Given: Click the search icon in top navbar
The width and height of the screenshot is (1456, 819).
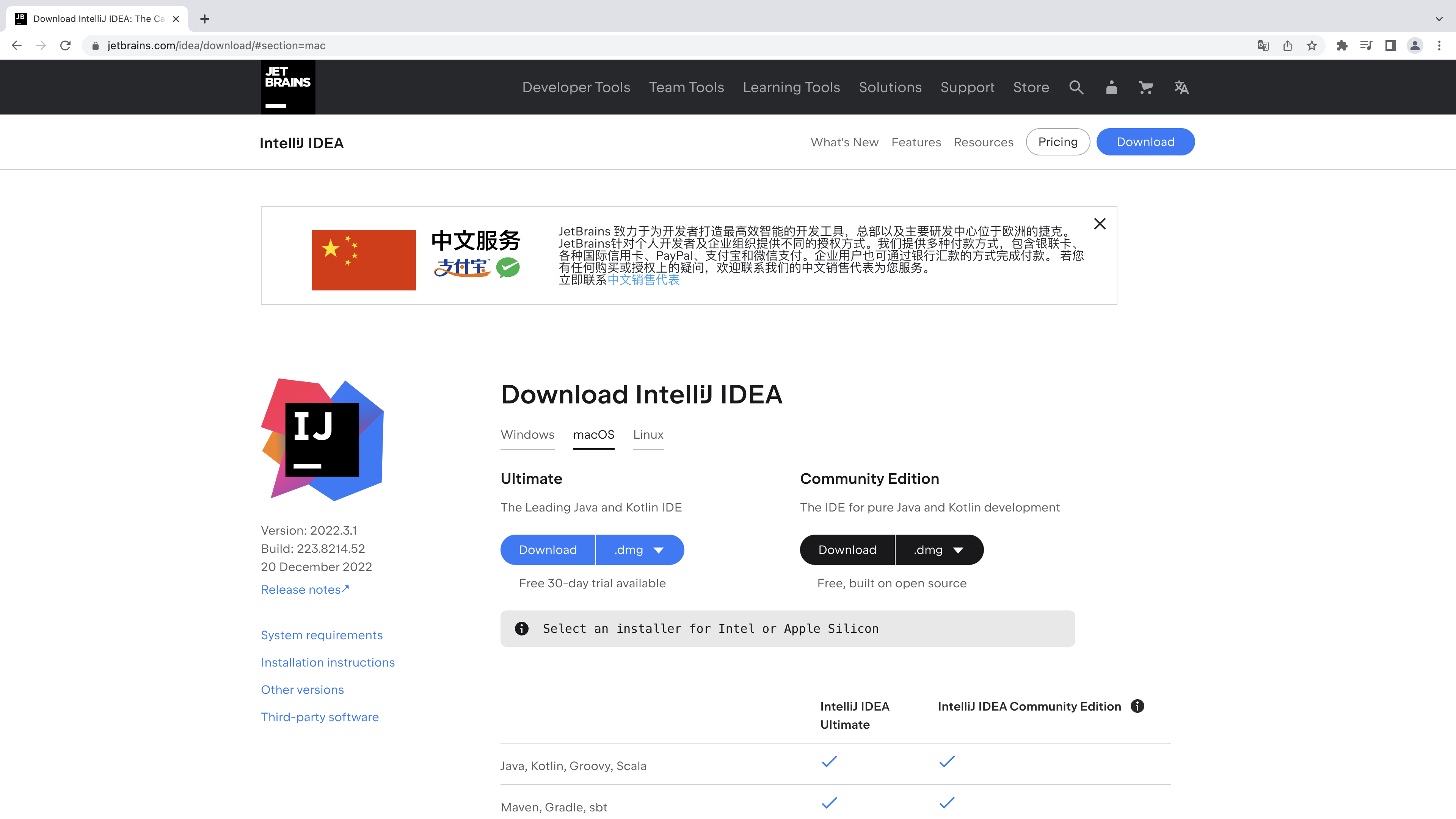Looking at the screenshot, I should tap(1075, 87).
